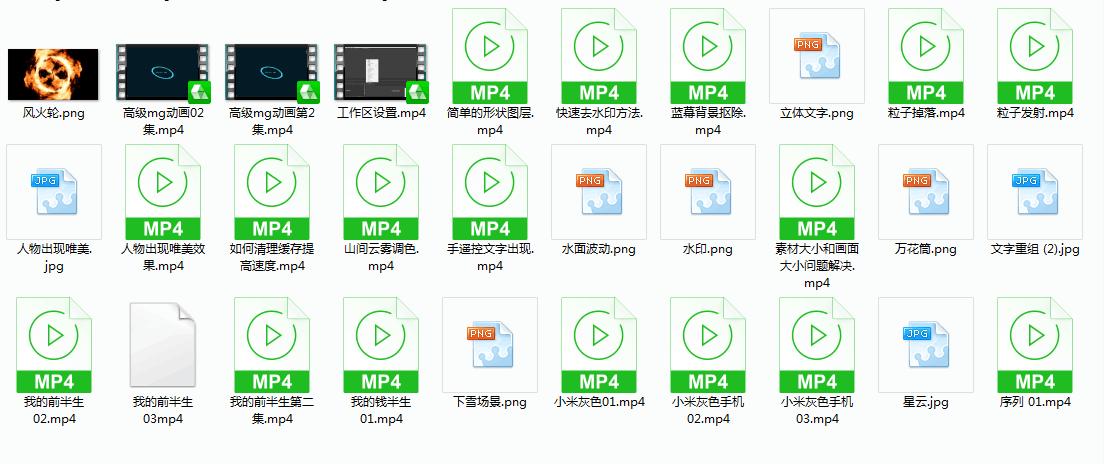
Task: Click the file name 万花筒.png
Action: pyautogui.click(x=926, y=249)
